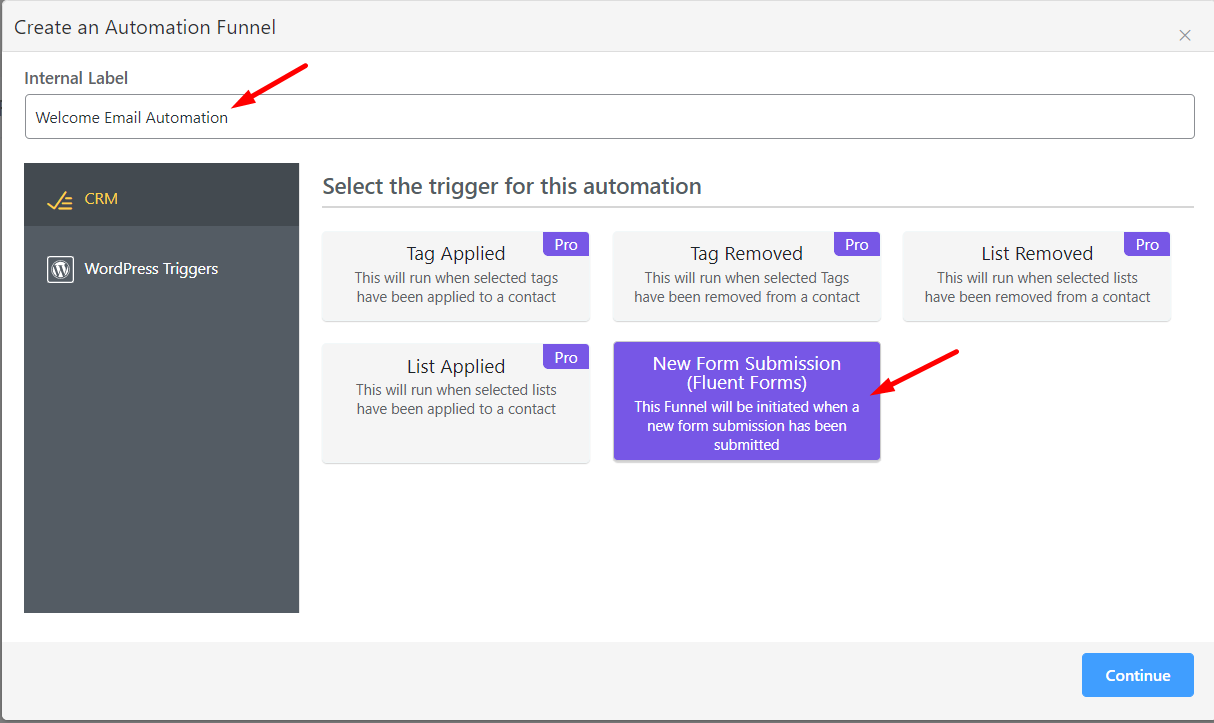Click the Pro badge on List Applied
The image size is (1214, 723).
pyautogui.click(x=565, y=356)
